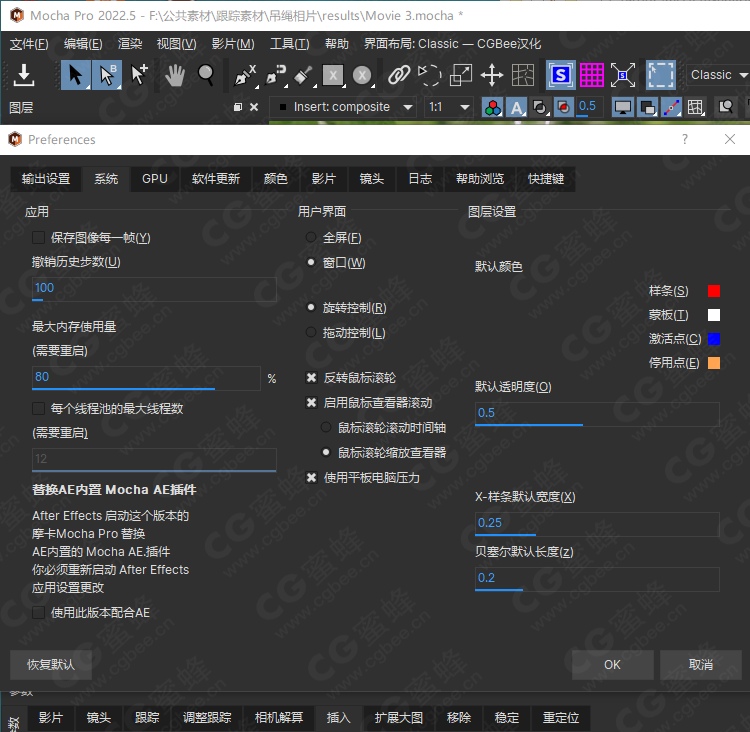Toggle the magenta Planar Grid icon
The width and height of the screenshot is (750, 732).
[x=592, y=75]
